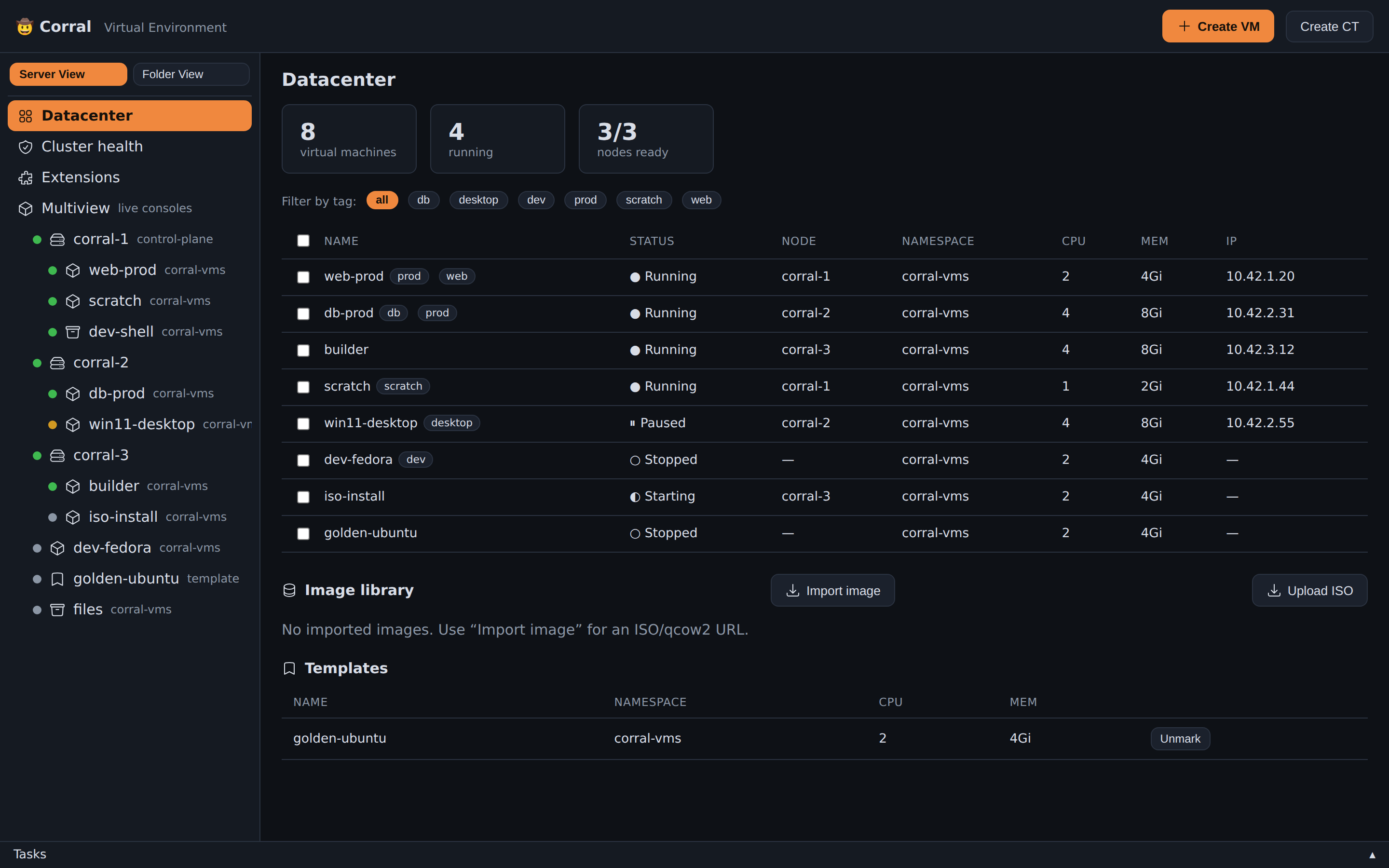The image size is (1389, 868).
Task: Click the Corral cowboy logo icon
Action: click(25, 27)
